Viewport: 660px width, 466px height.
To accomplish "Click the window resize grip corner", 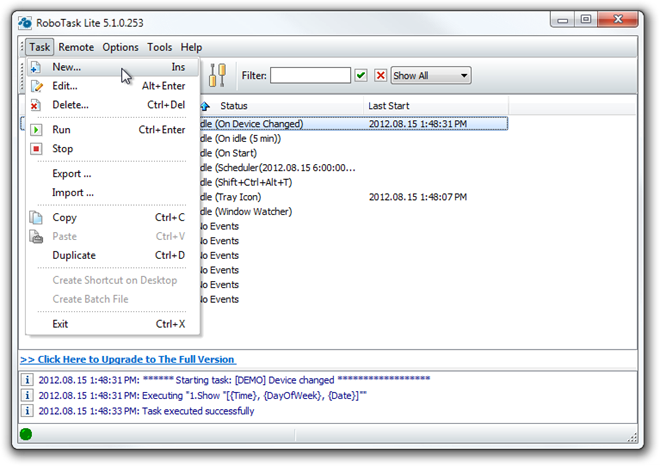I will point(632,437).
